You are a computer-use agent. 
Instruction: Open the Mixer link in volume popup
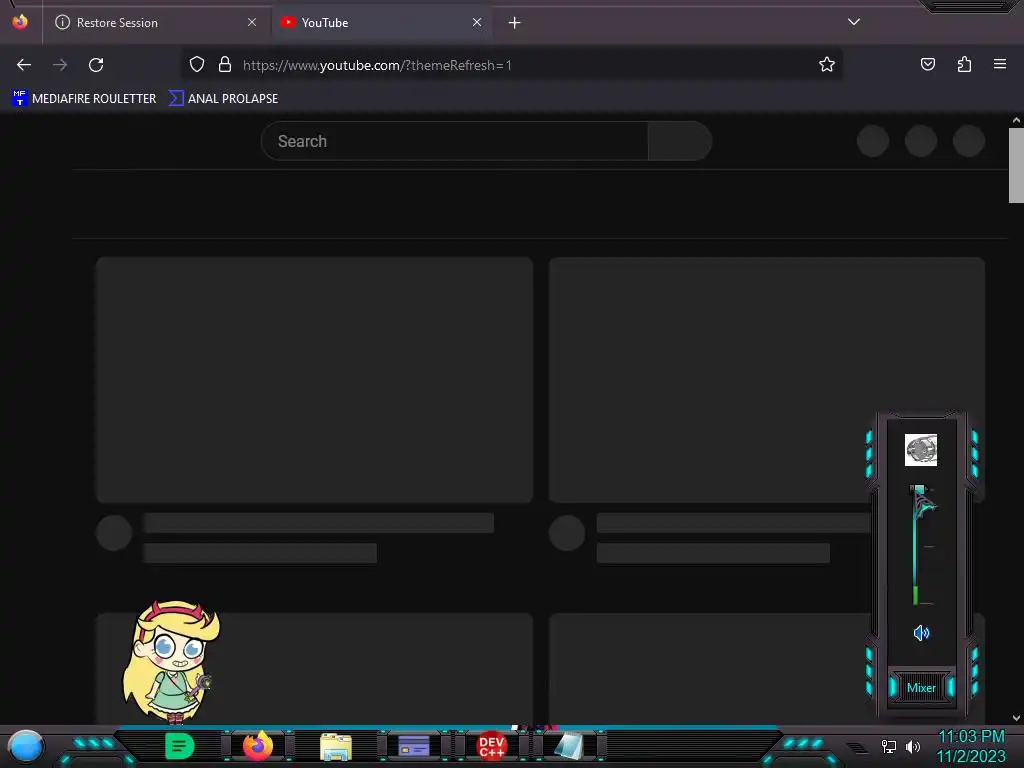pyautogui.click(x=921, y=688)
